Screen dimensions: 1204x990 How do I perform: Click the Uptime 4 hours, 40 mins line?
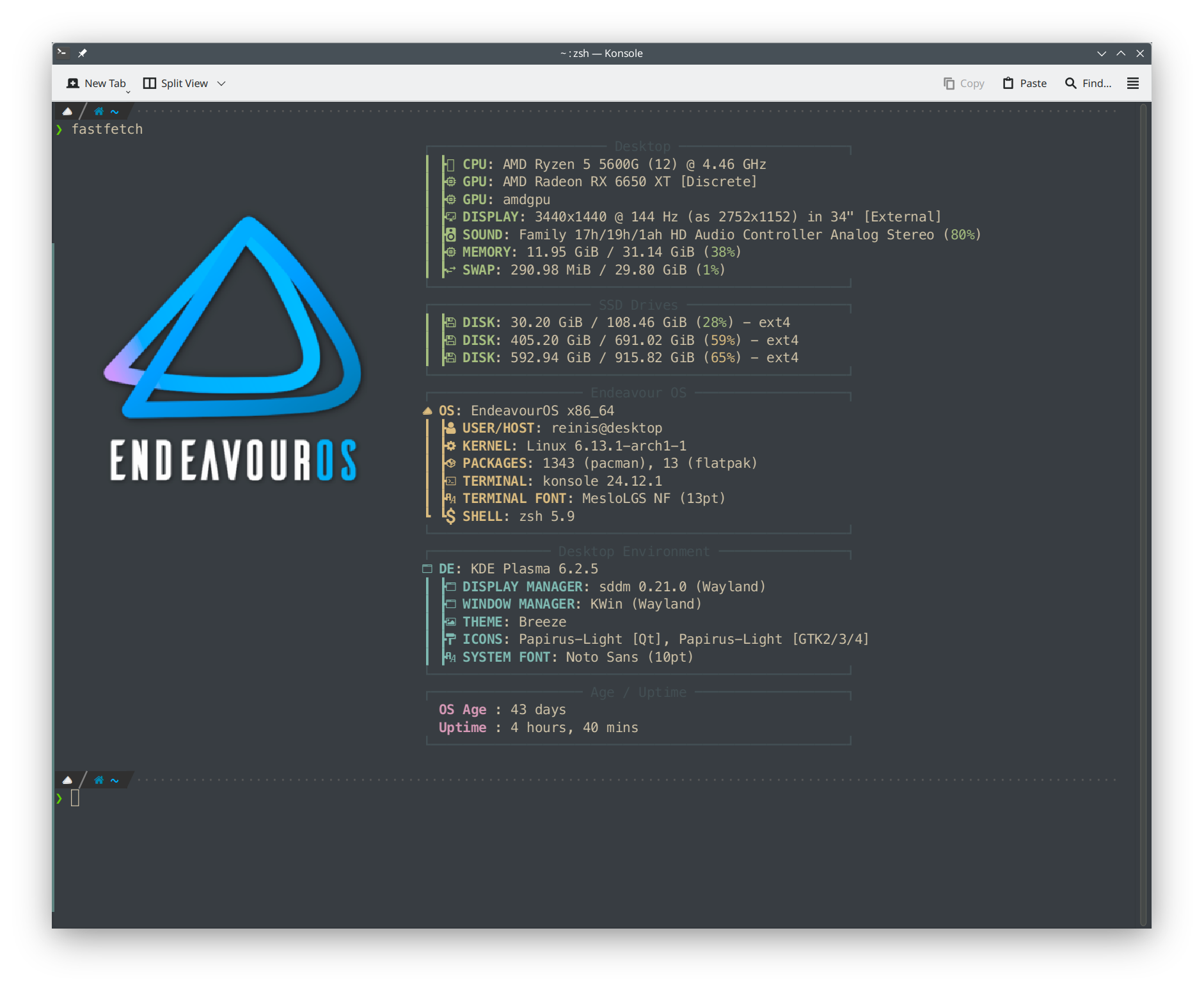click(538, 728)
